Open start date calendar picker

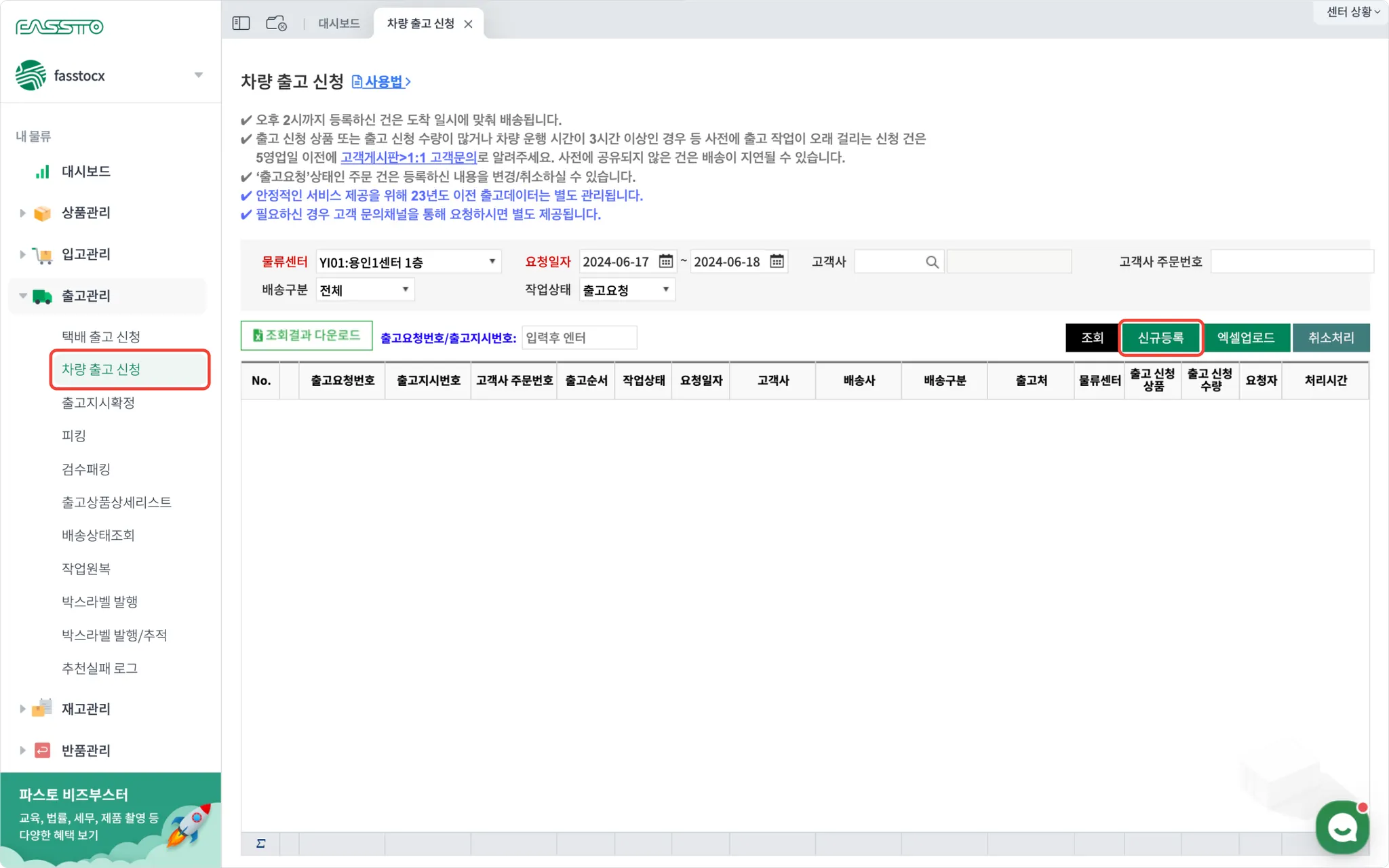(x=666, y=261)
